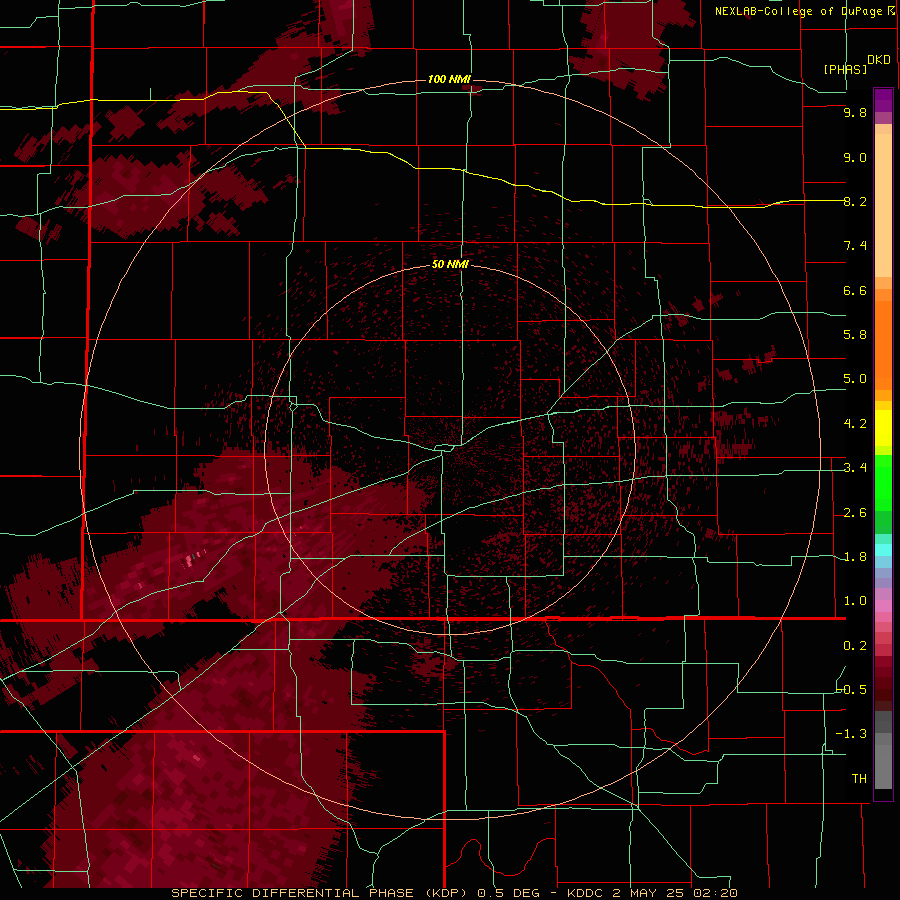
Task: Click the KDDC 2 MAY 25 02:20 timestamp
Action: click(651, 894)
